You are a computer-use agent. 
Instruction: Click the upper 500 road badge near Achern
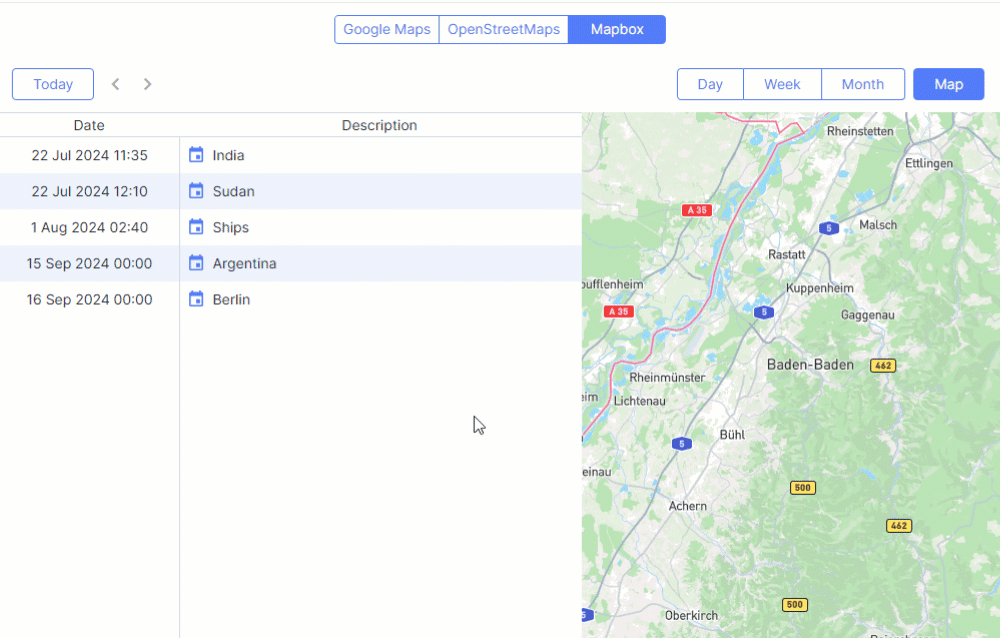802,488
